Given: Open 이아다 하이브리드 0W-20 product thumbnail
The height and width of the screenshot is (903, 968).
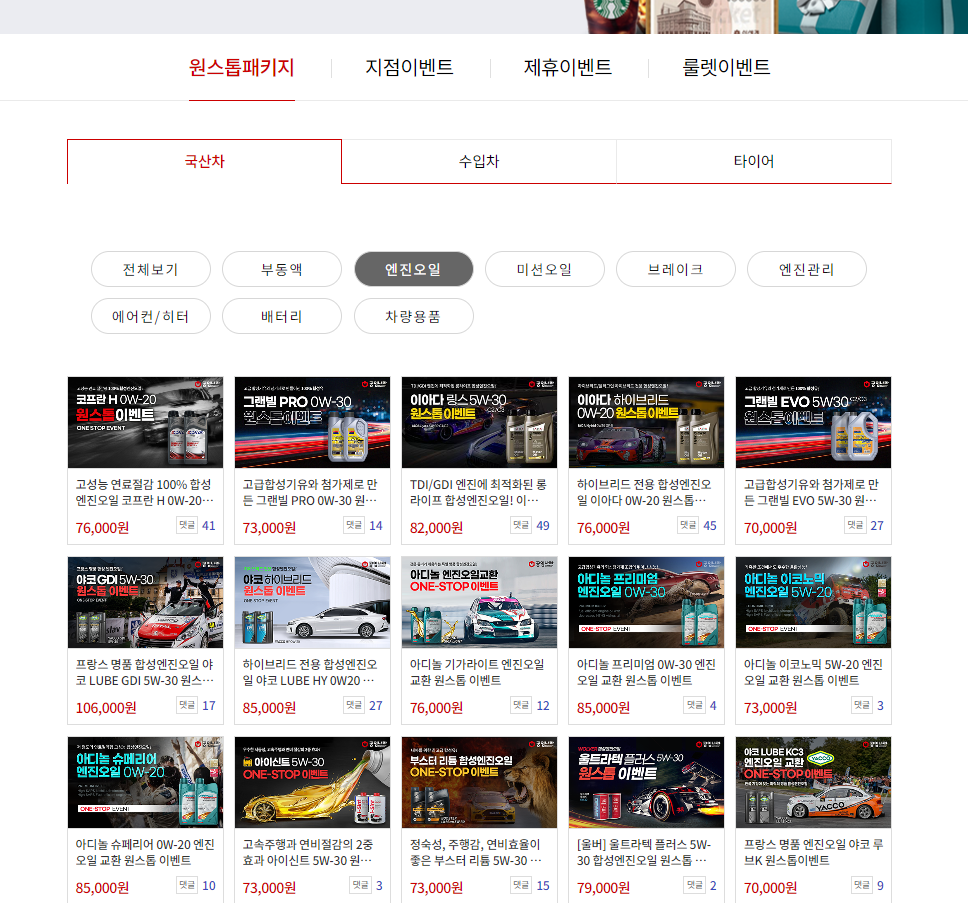Looking at the screenshot, I should click(646, 422).
